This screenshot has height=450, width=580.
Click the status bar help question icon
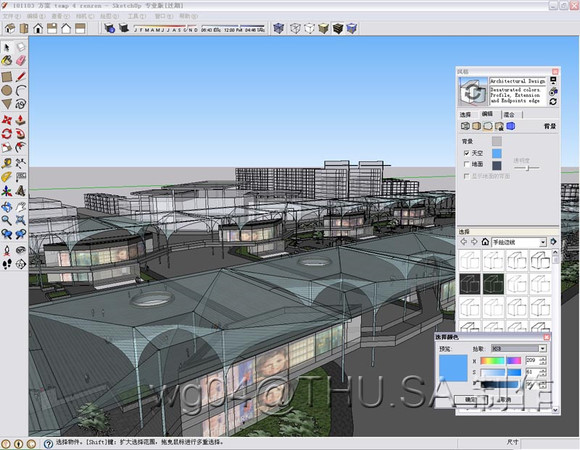[x=48, y=443]
